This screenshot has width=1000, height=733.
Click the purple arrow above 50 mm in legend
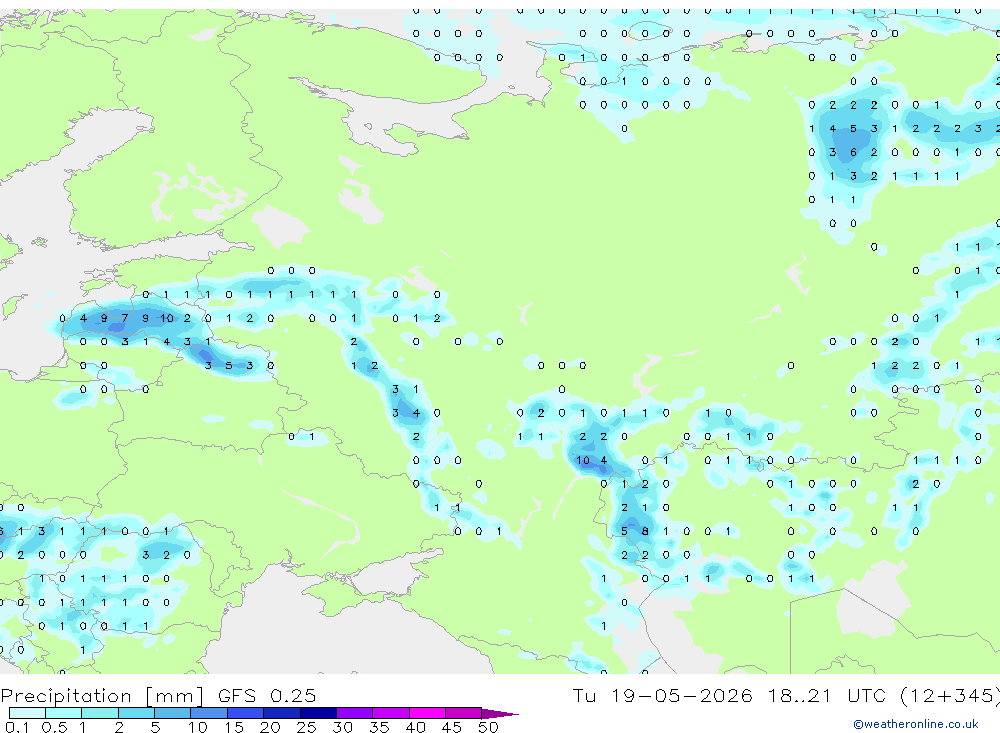tap(500, 714)
